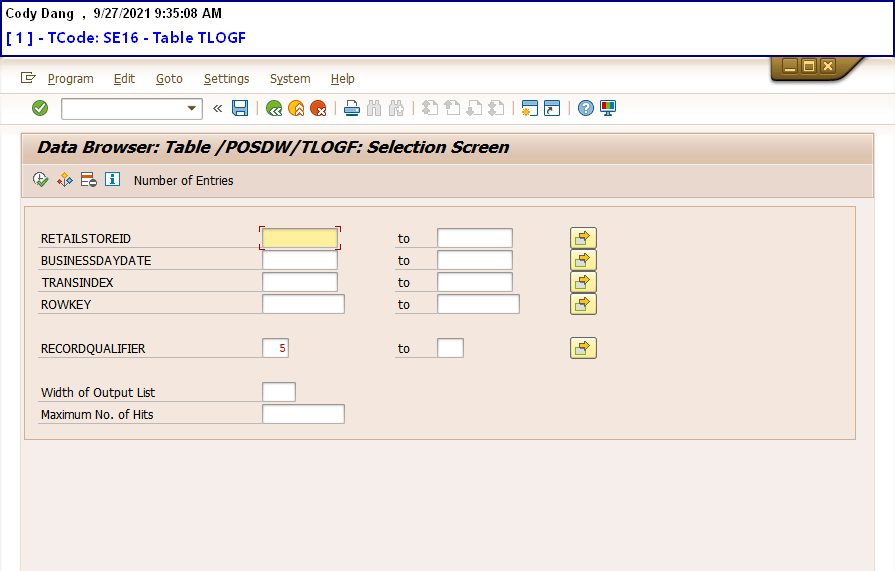Click the Create New Session icon
This screenshot has width=895, height=571.
click(530, 108)
